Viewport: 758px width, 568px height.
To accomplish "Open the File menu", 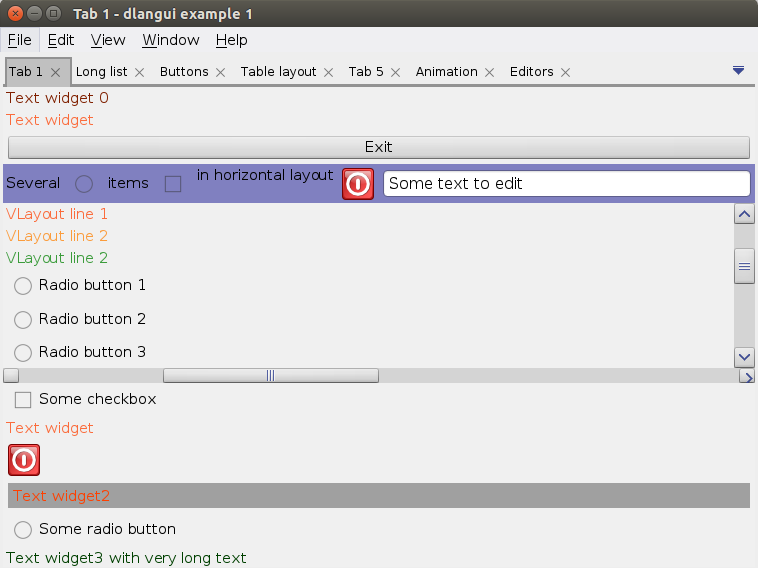I will coord(20,40).
